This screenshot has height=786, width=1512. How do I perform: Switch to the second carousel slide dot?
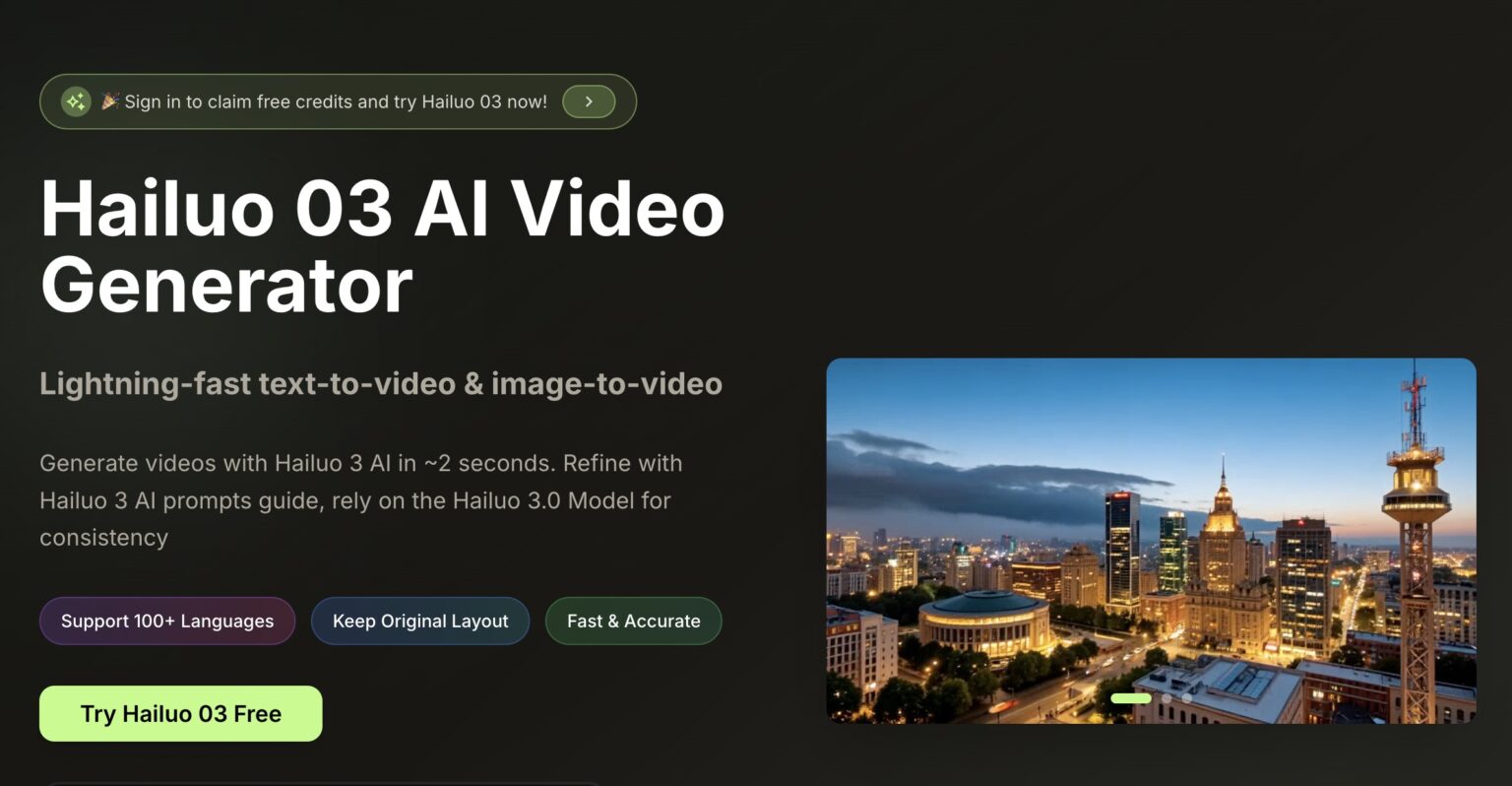(x=1167, y=698)
